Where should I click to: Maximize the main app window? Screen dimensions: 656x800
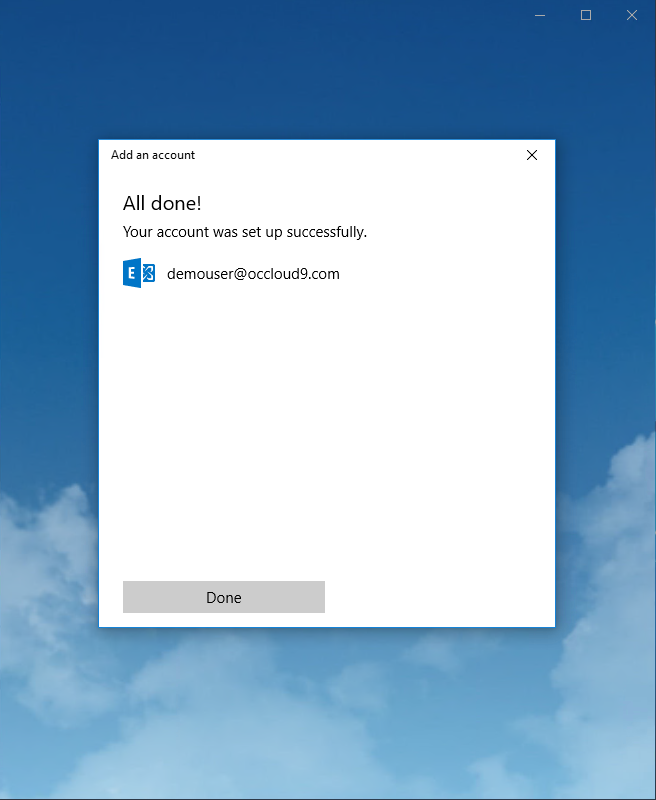click(x=586, y=15)
